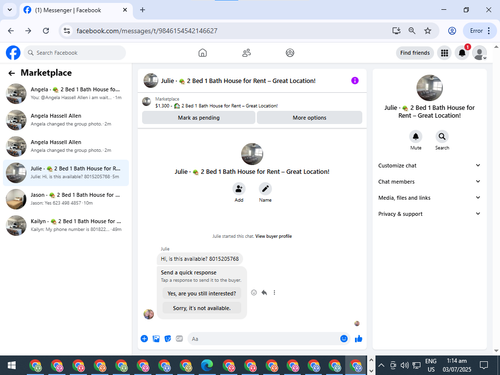Open the Friends icon in top navigation
This screenshot has height=375, width=500.
246,53
